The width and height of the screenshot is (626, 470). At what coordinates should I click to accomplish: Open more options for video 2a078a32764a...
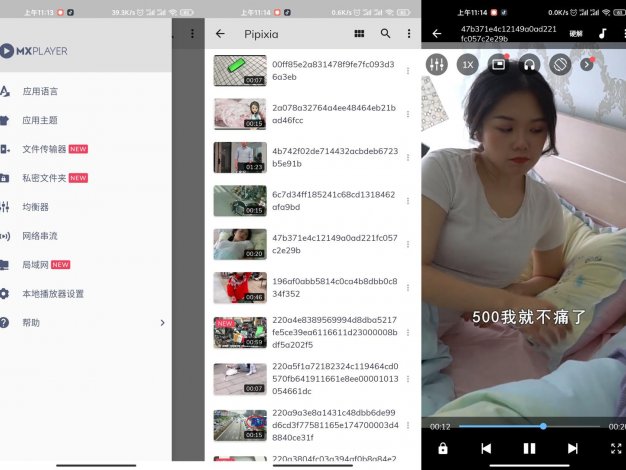point(408,114)
